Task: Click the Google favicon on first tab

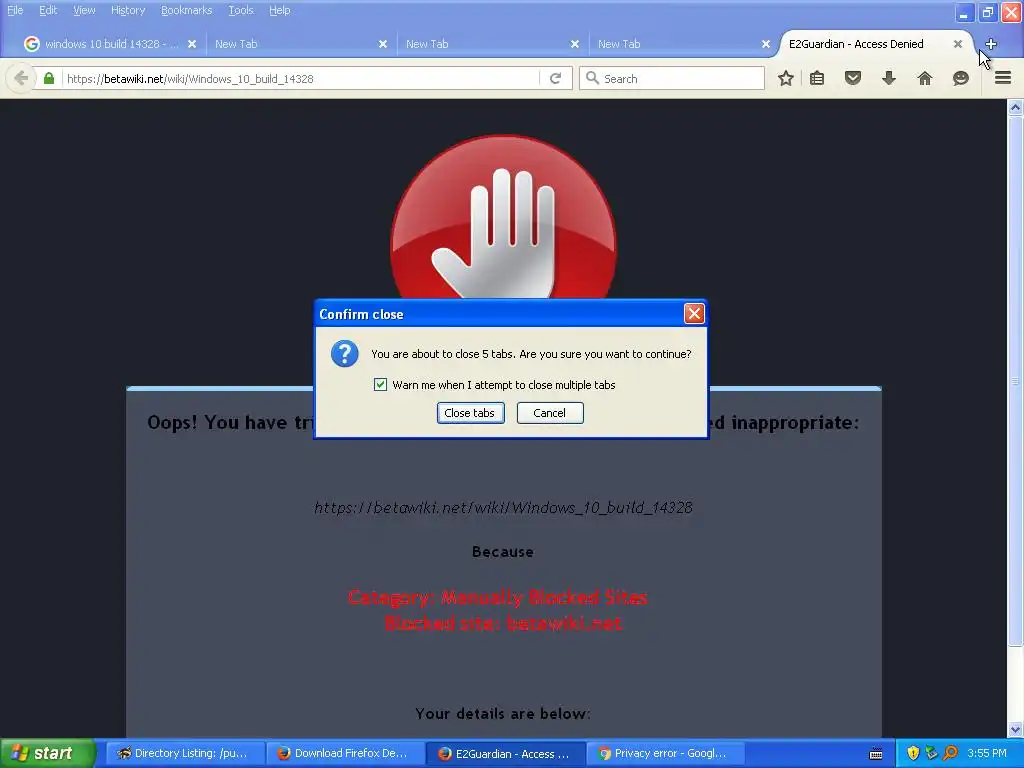Action: pyautogui.click(x=31, y=44)
